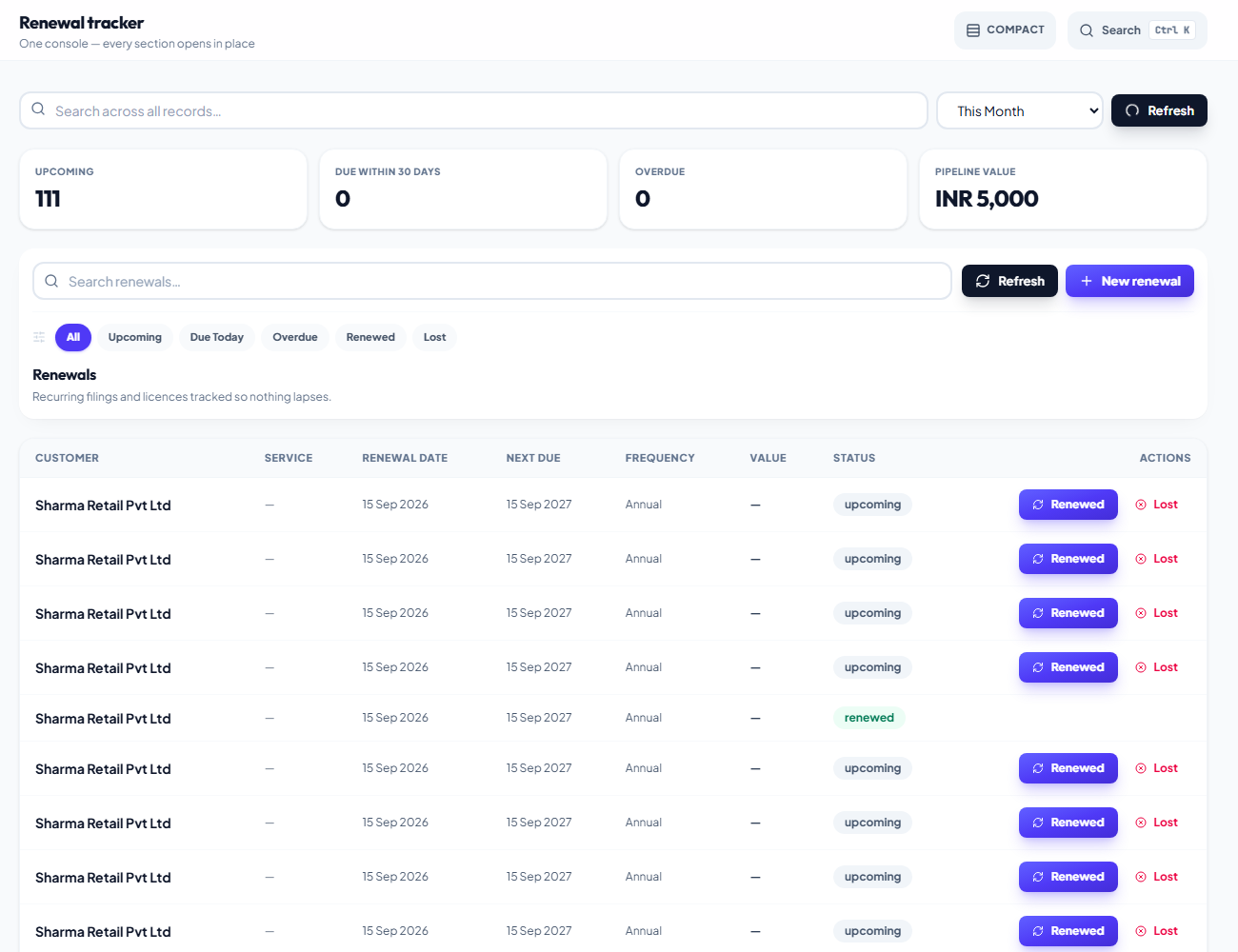Click the Pipeline Value INR 5,000 card
This screenshot has height=952, width=1238.
(1063, 188)
